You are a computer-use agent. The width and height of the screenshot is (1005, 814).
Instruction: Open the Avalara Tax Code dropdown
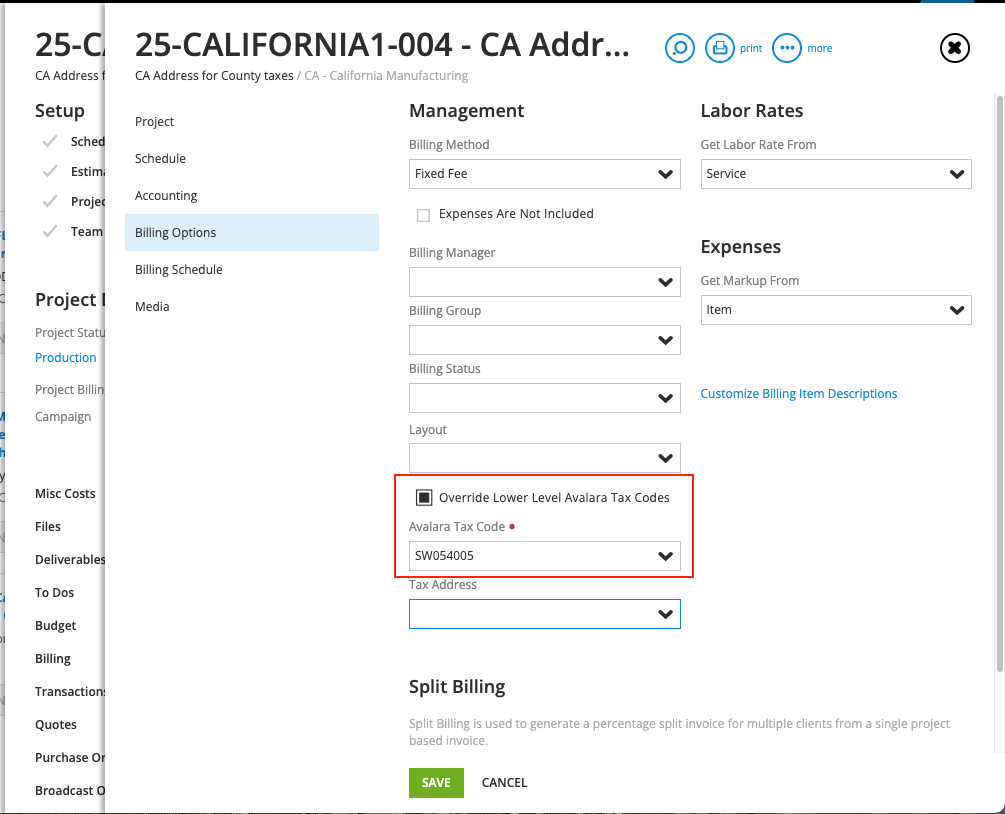[x=544, y=556]
